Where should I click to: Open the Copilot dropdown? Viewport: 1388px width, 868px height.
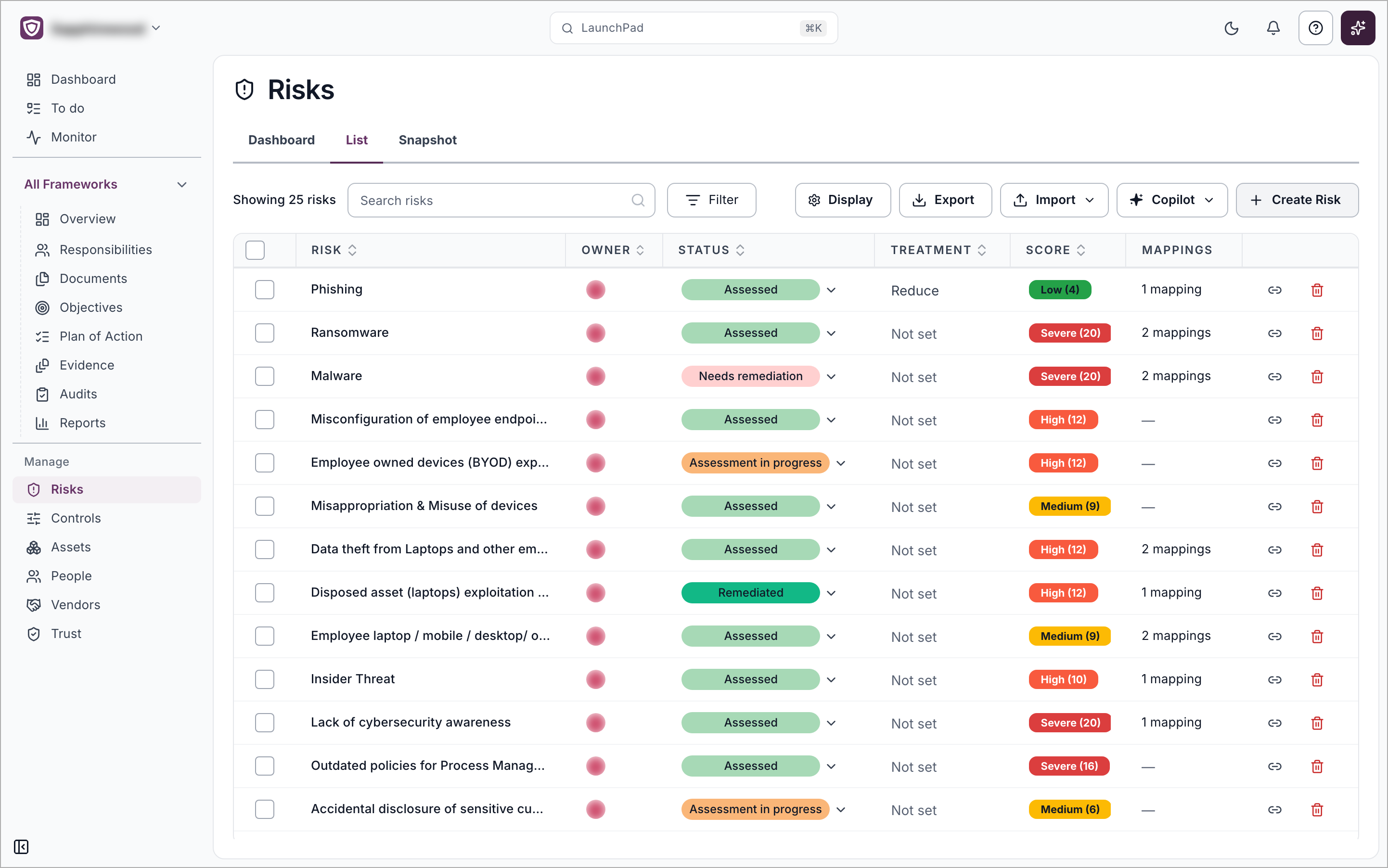click(x=1171, y=200)
